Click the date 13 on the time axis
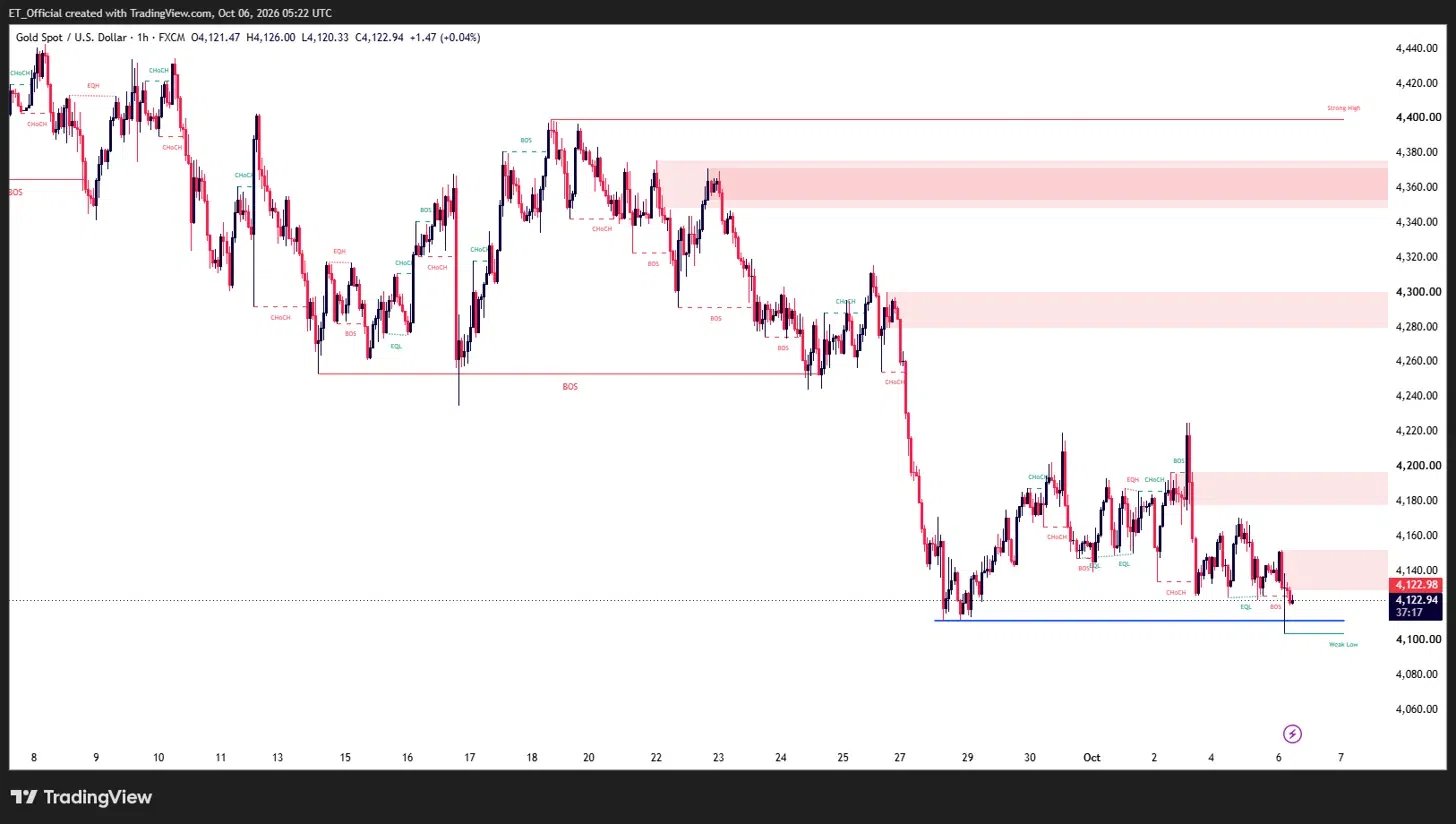 click(x=277, y=758)
